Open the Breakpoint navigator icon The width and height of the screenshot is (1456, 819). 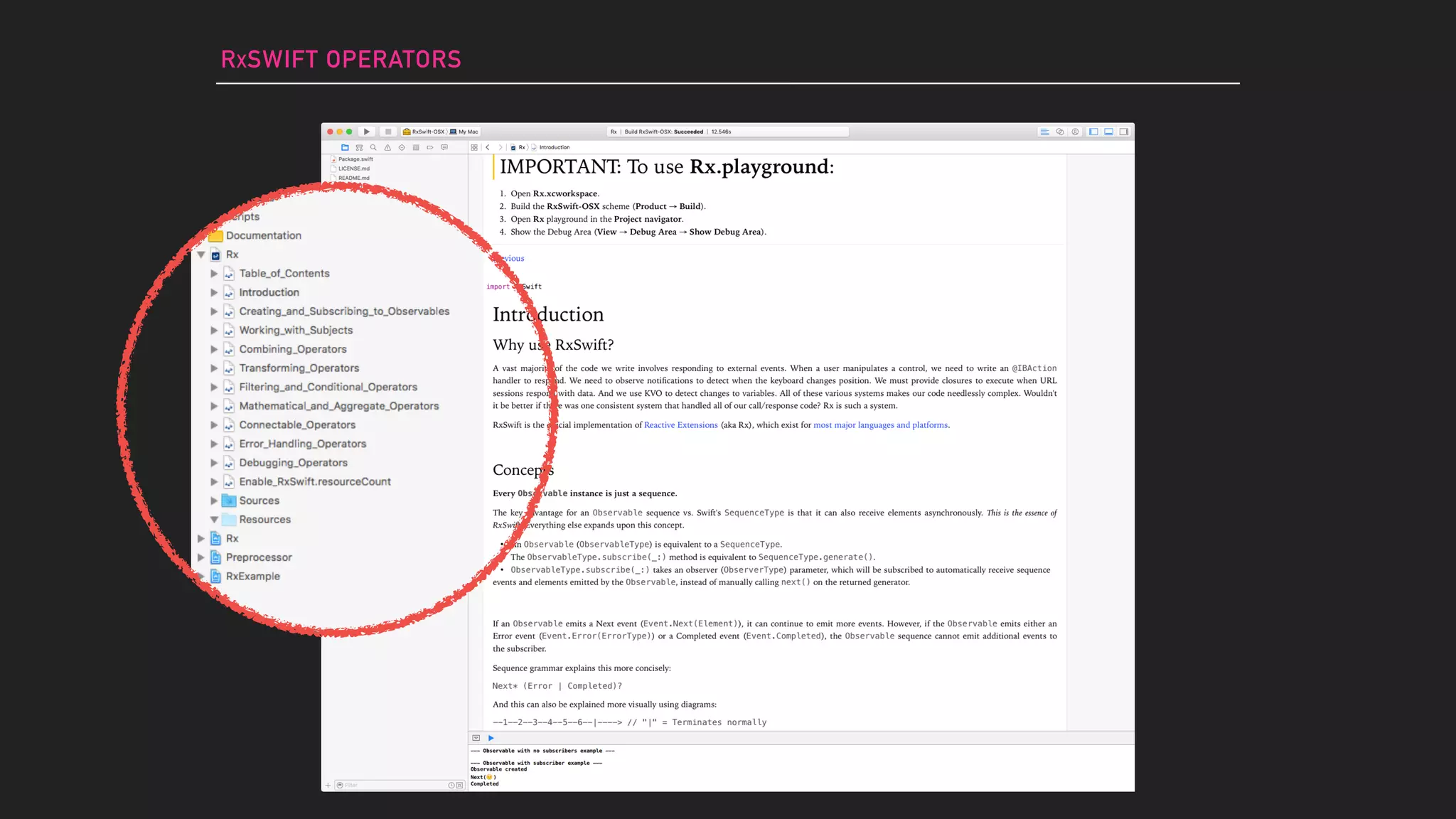(x=430, y=148)
